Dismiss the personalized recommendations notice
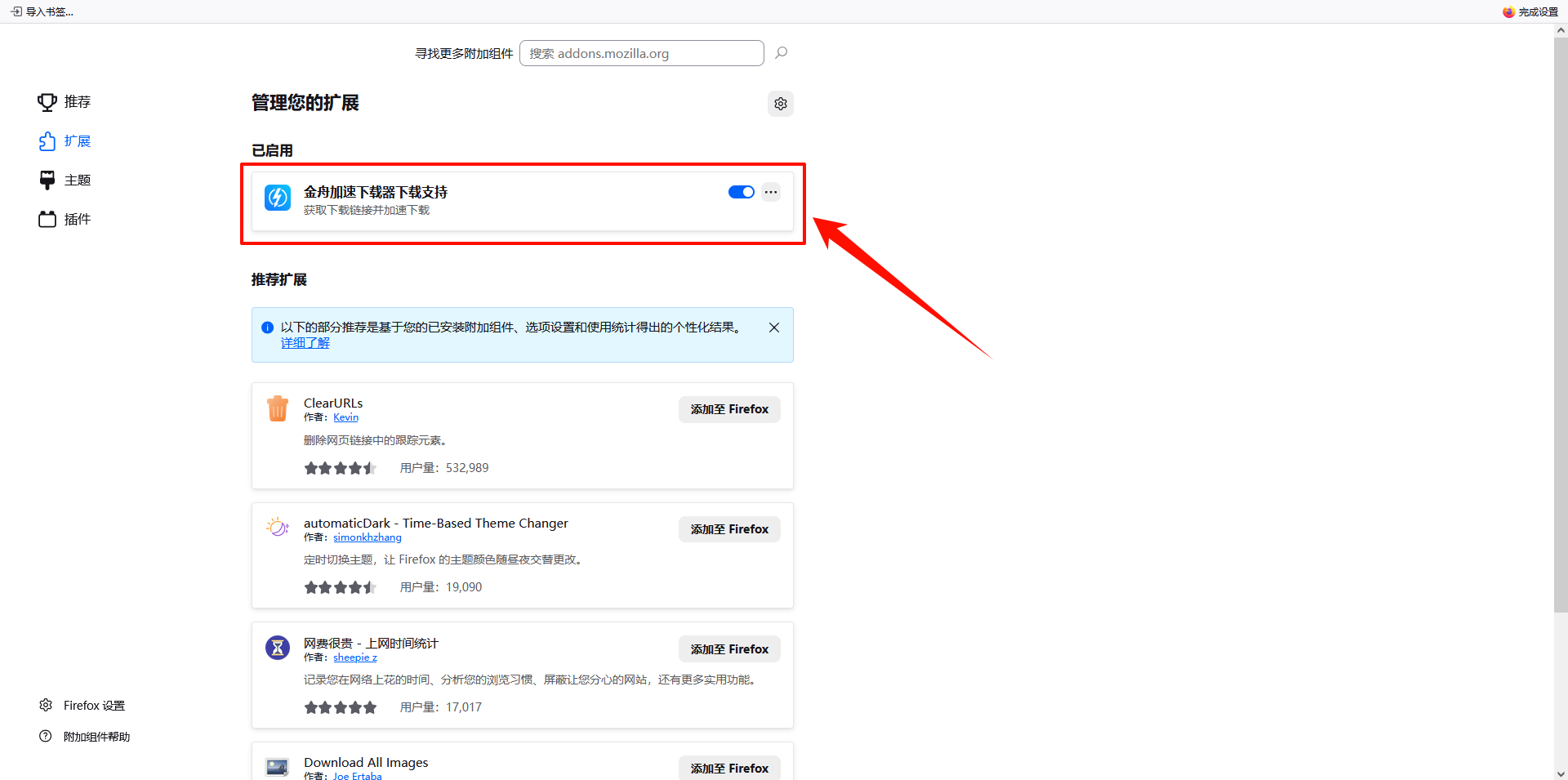The image size is (1568, 780). (x=773, y=328)
